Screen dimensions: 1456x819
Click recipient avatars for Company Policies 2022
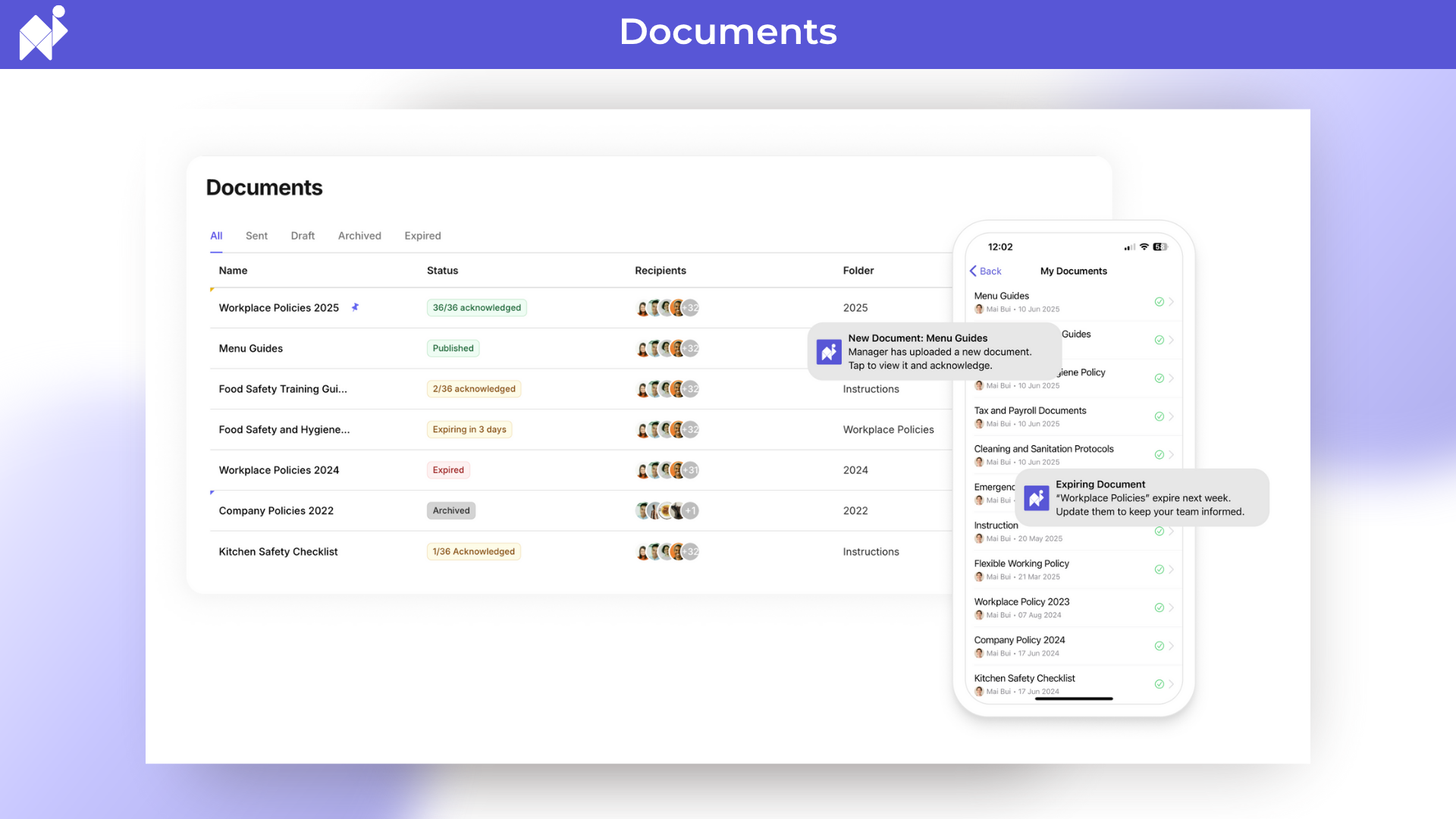pos(666,511)
